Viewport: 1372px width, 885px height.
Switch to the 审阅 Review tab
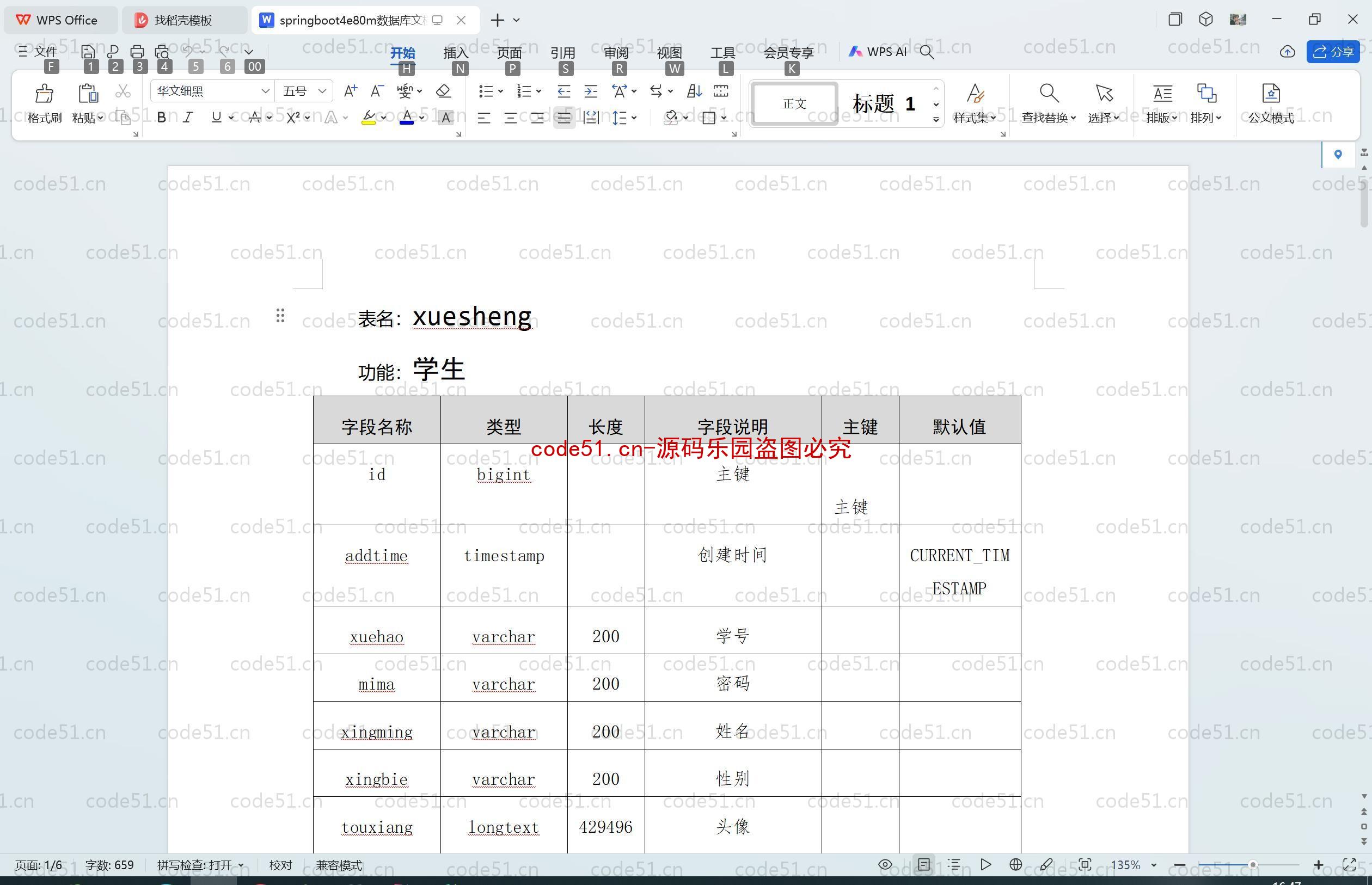(616, 52)
